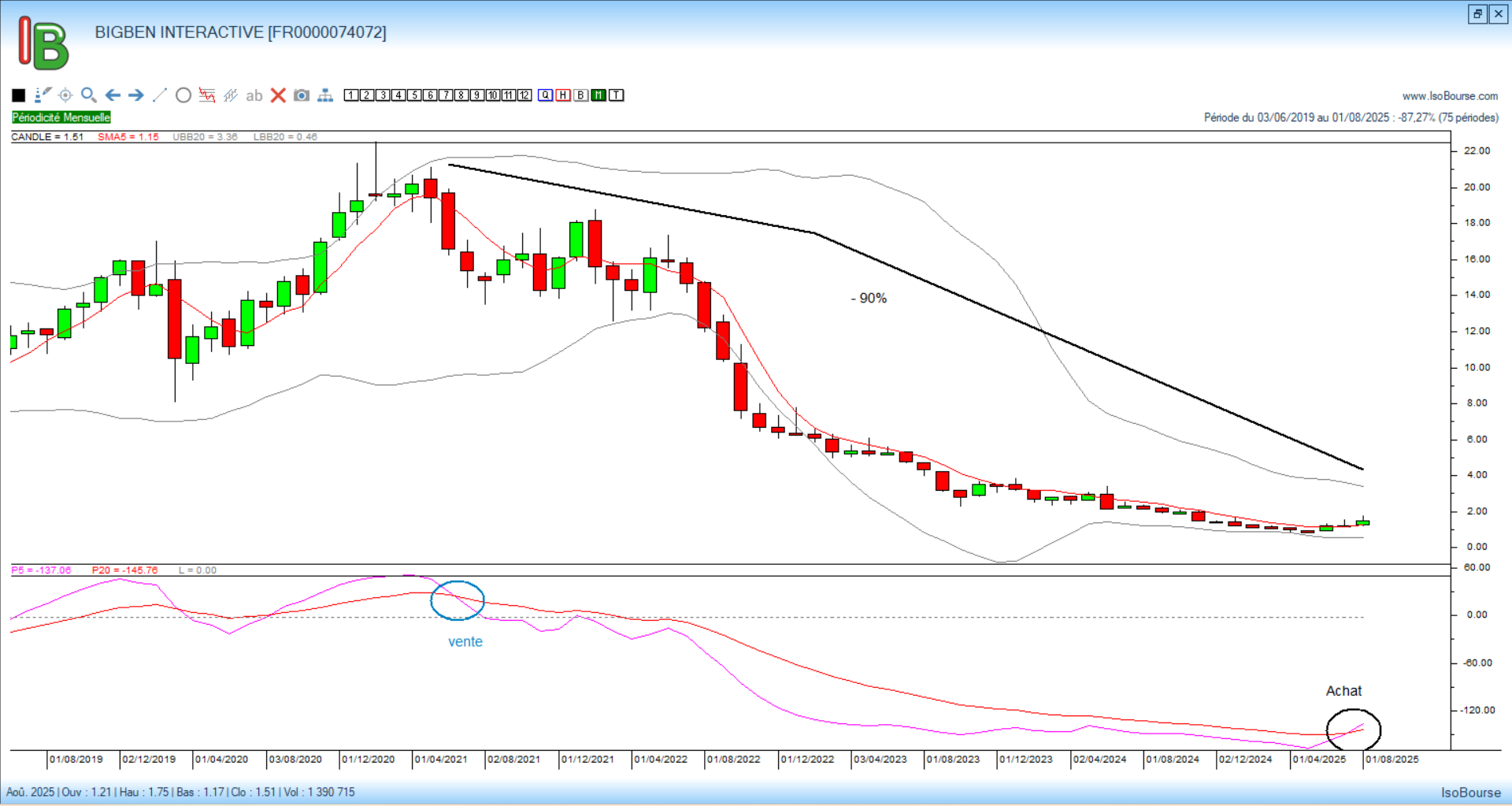Choose period box 9
Image resolution: width=1512 pixels, height=806 pixels.
pyautogui.click(x=477, y=95)
